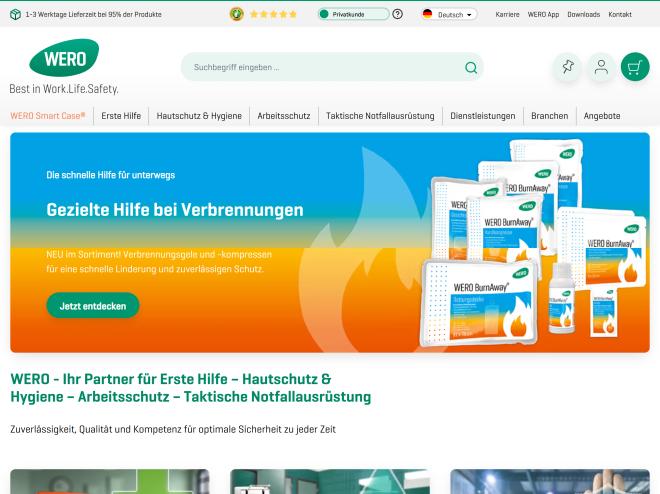Focus the Suchbegriff eingeben search field
The height and width of the screenshot is (494, 660).
332,67
